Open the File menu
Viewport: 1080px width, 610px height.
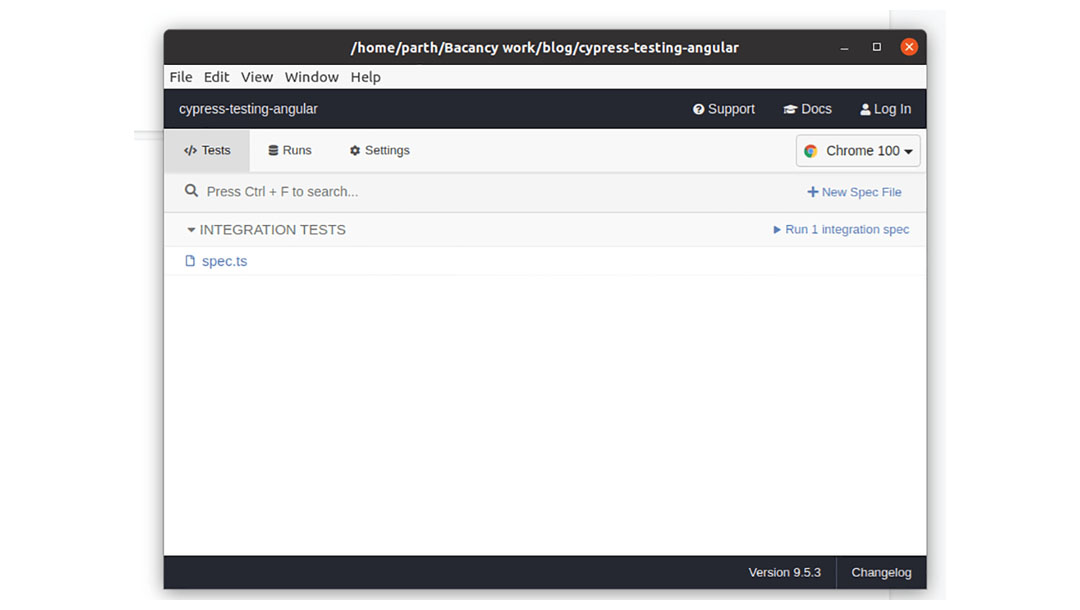[x=181, y=77]
